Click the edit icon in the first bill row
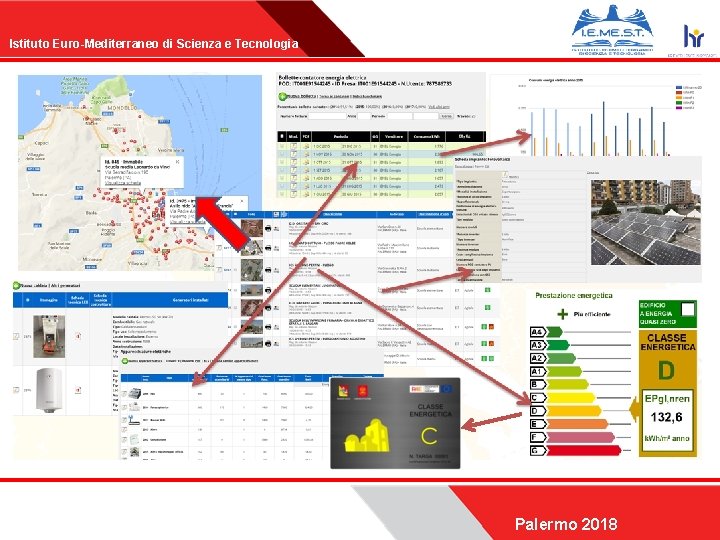 tap(293, 146)
